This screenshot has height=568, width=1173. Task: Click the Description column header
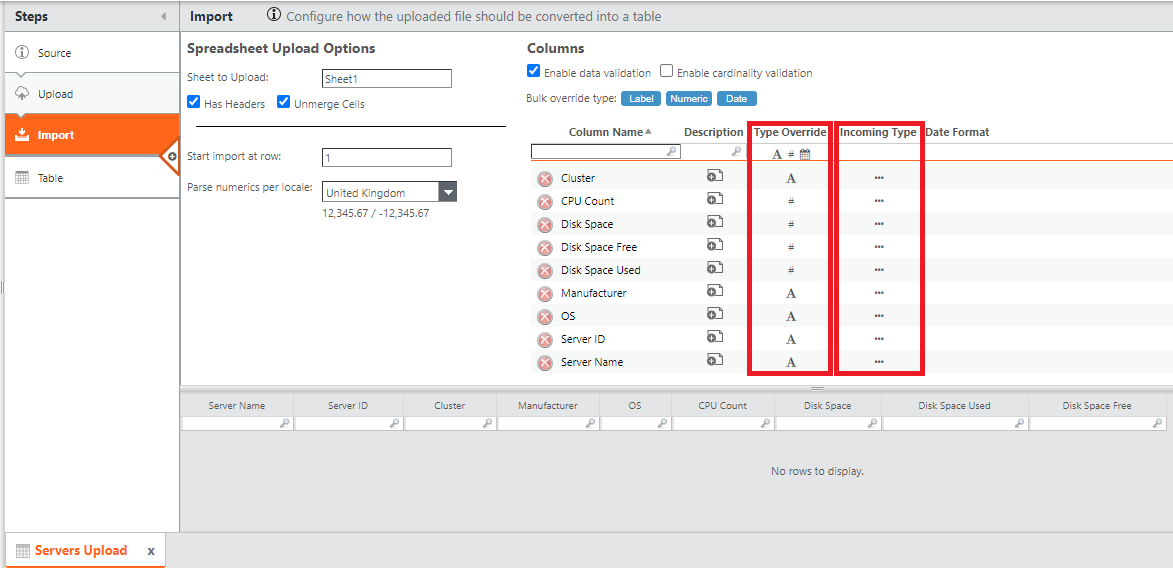point(714,132)
